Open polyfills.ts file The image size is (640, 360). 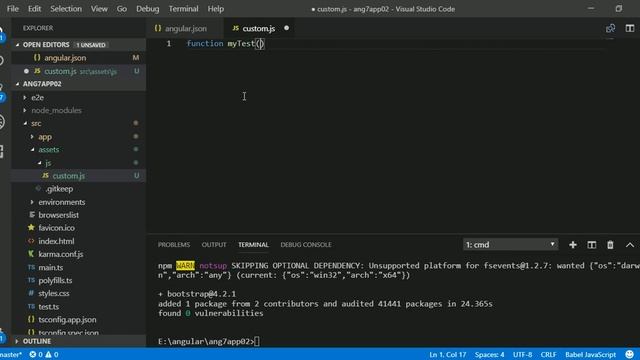point(78,280)
